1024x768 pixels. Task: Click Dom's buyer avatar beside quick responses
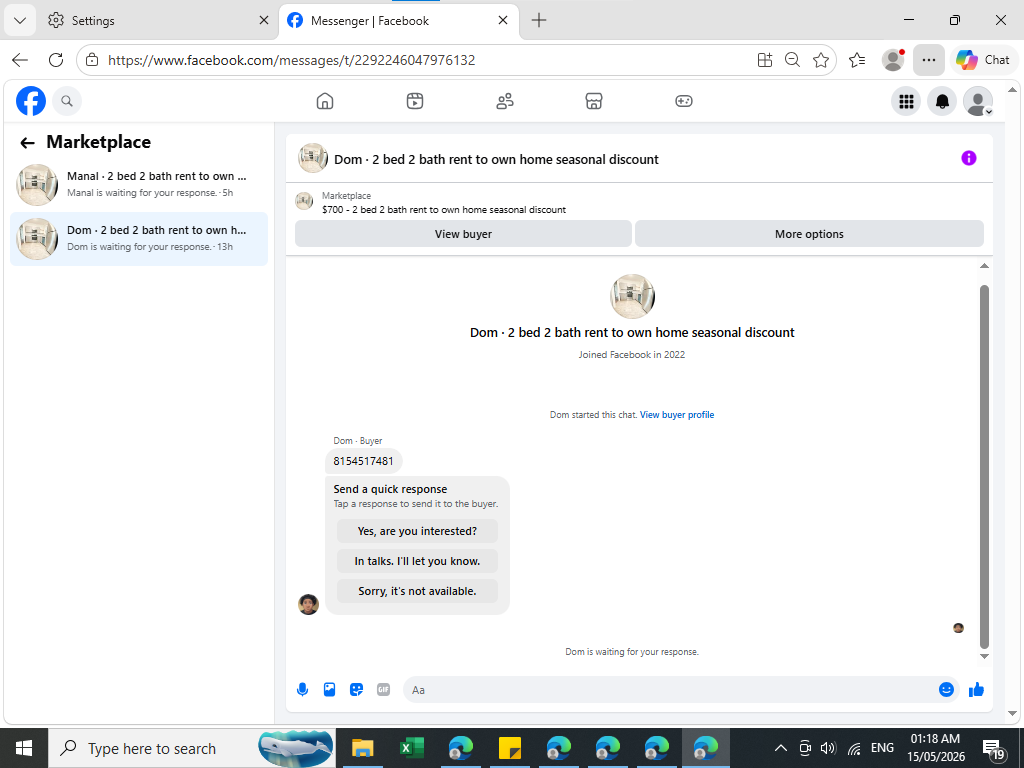(308, 604)
